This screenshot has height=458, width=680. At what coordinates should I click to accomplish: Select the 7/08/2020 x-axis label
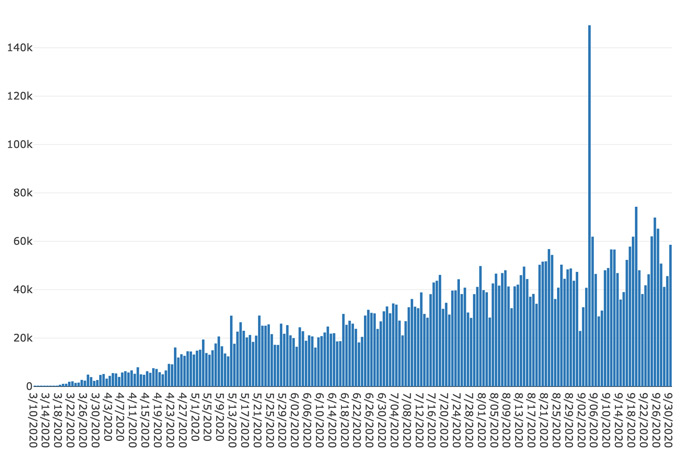407,419
